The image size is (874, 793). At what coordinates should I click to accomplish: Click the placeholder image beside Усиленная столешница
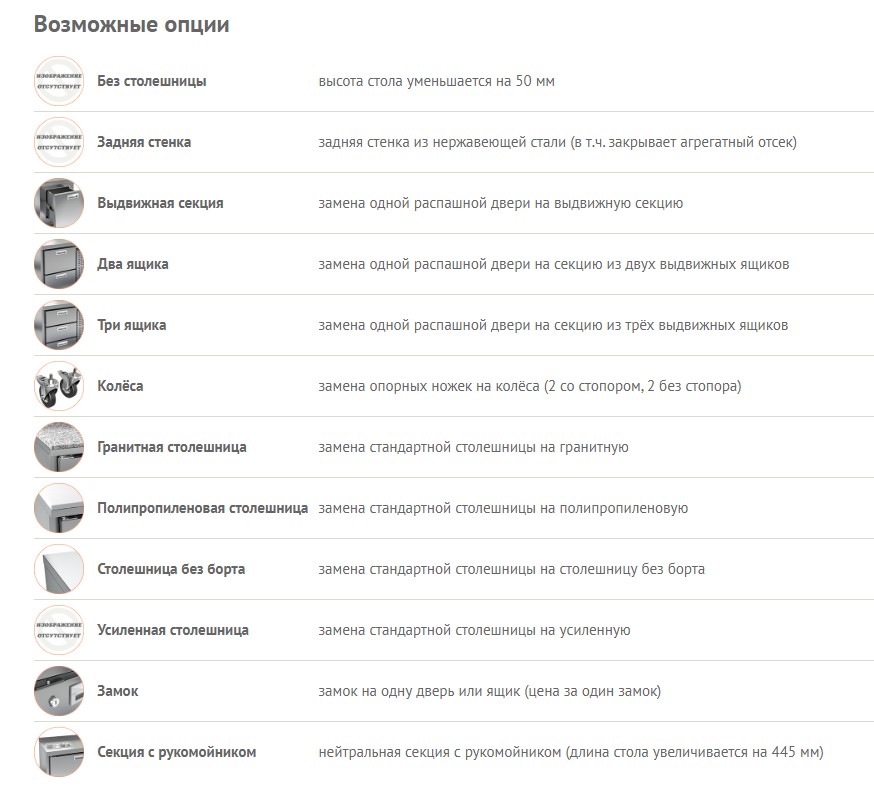[x=59, y=630]
